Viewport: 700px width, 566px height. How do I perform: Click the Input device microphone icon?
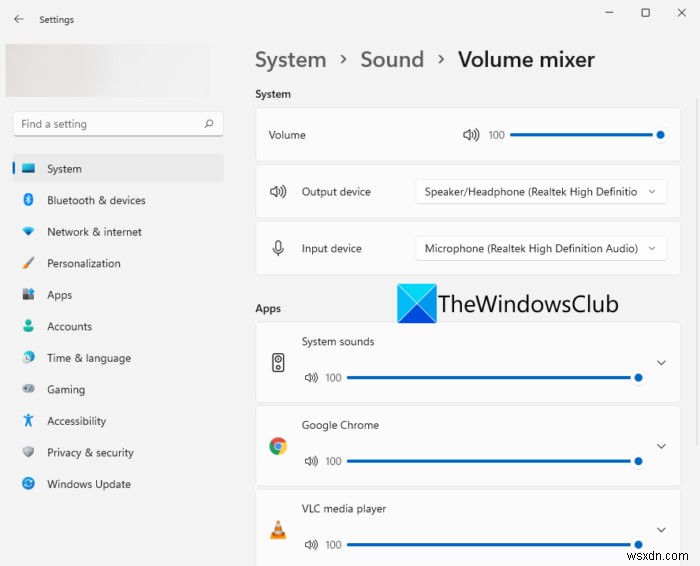click(x=278, y=248)
